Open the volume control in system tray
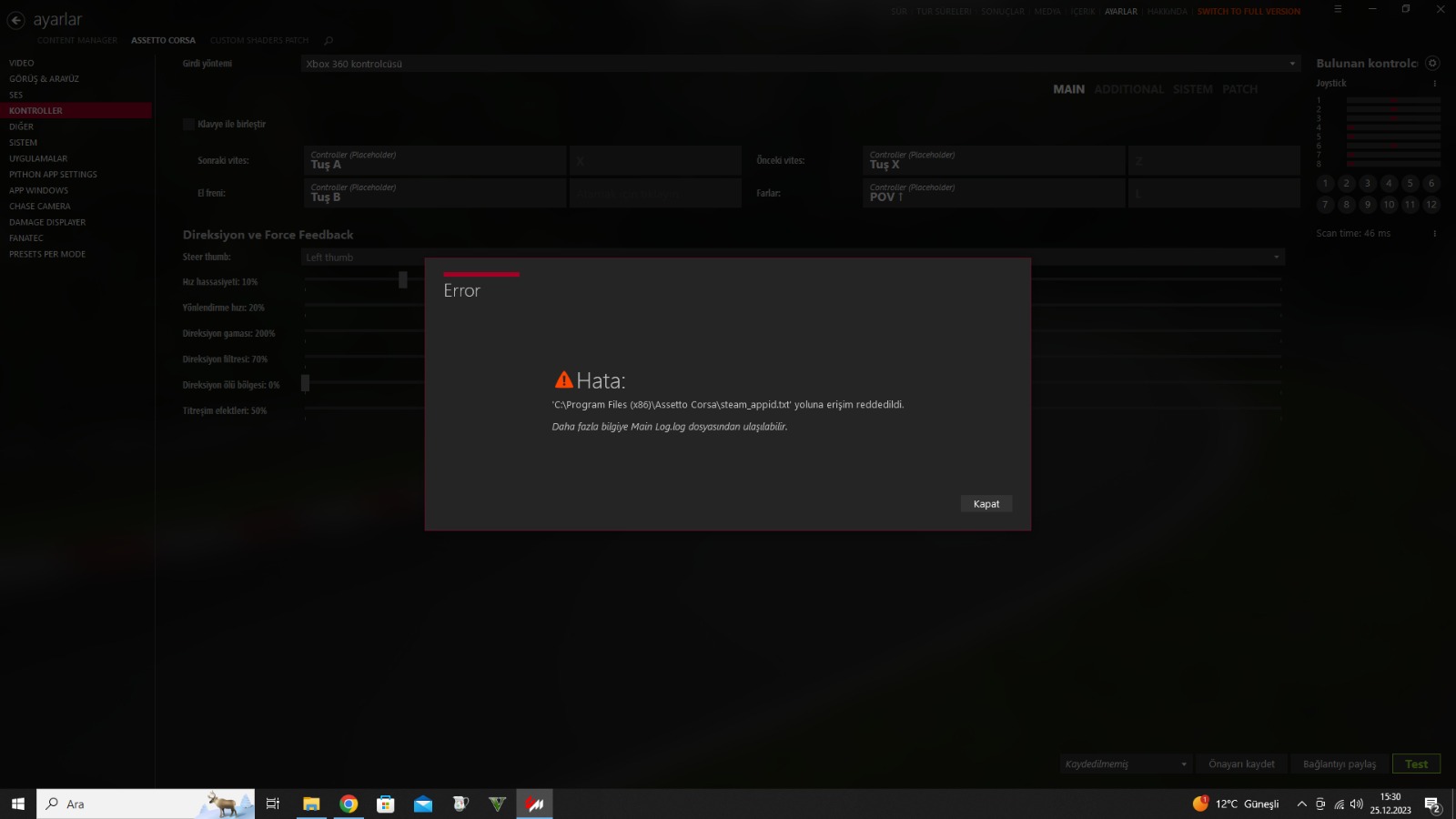Viewport: 1456px width, 819px height. 1357,804
